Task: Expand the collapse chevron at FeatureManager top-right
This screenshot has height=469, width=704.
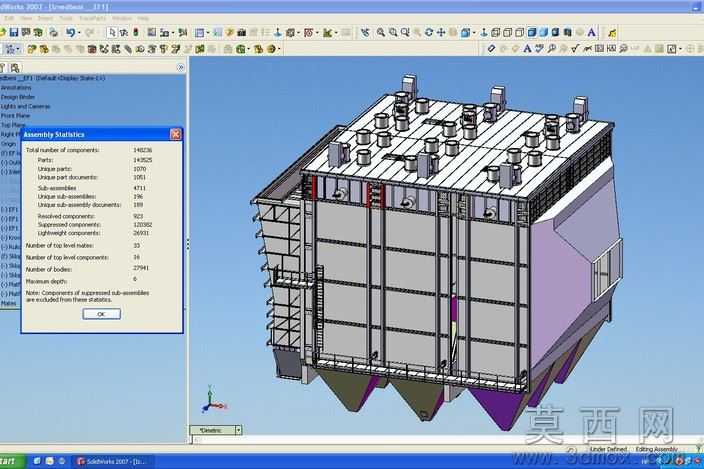Action: (x=180, y=68)
